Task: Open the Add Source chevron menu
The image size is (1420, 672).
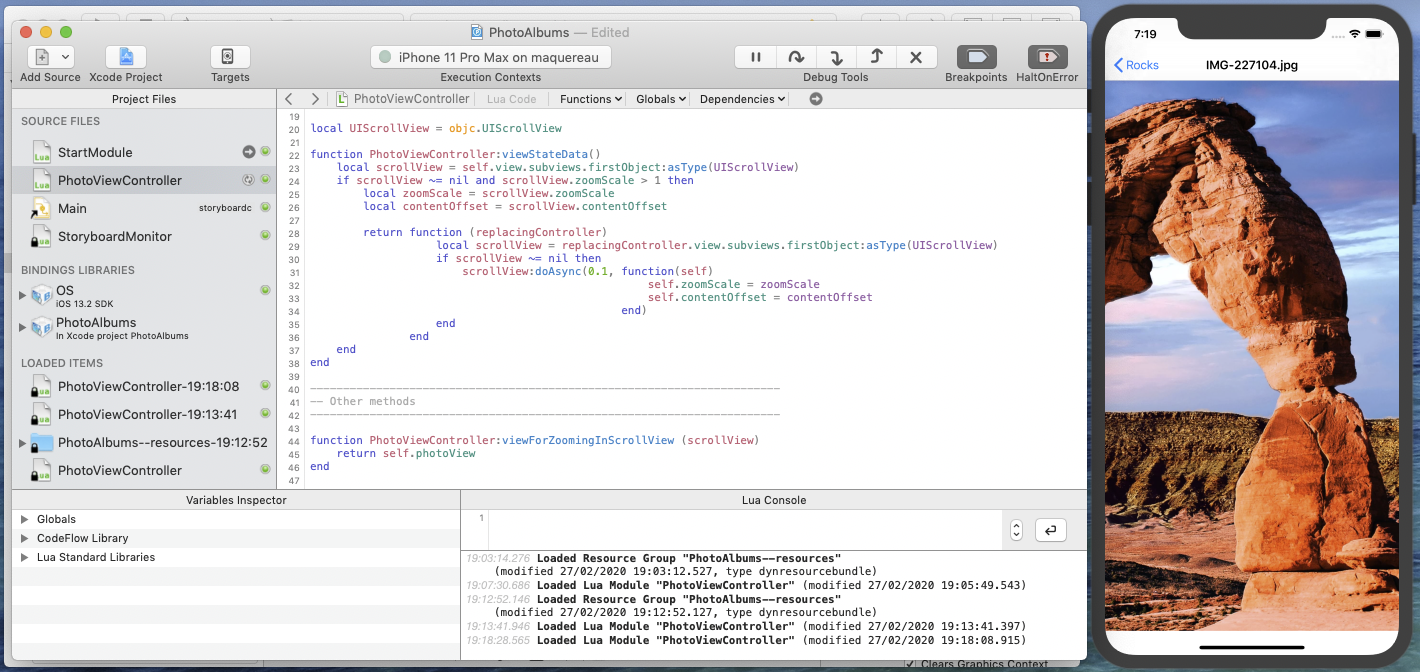Action: click(x=65, y=57)
